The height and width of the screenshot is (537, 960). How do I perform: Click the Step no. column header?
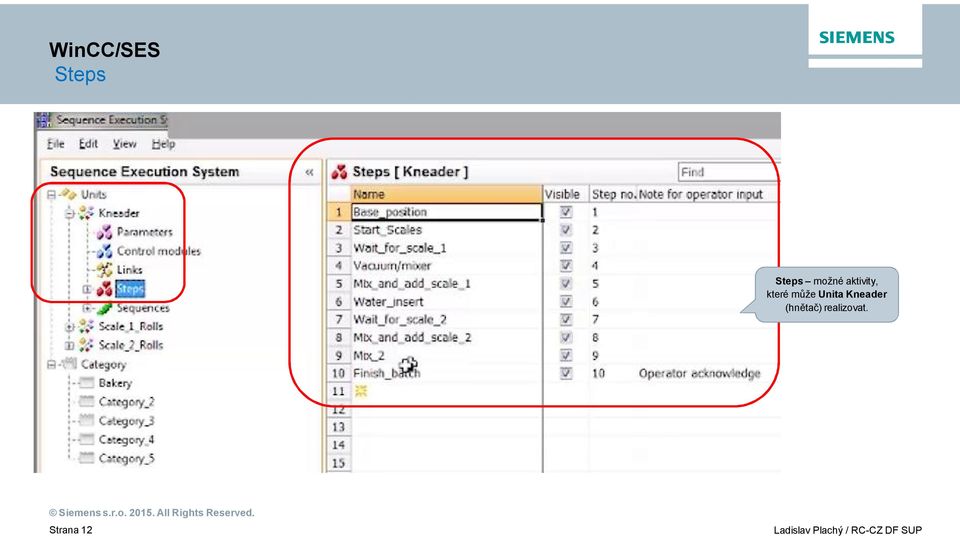click(x=613, y=194)
